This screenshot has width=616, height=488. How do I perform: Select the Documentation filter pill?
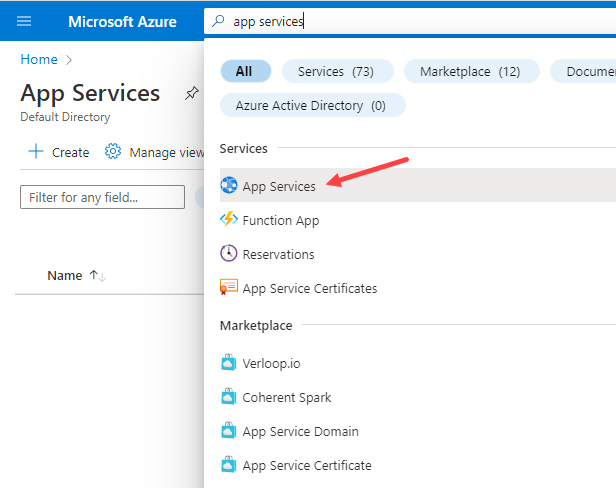tap(583, 71)
